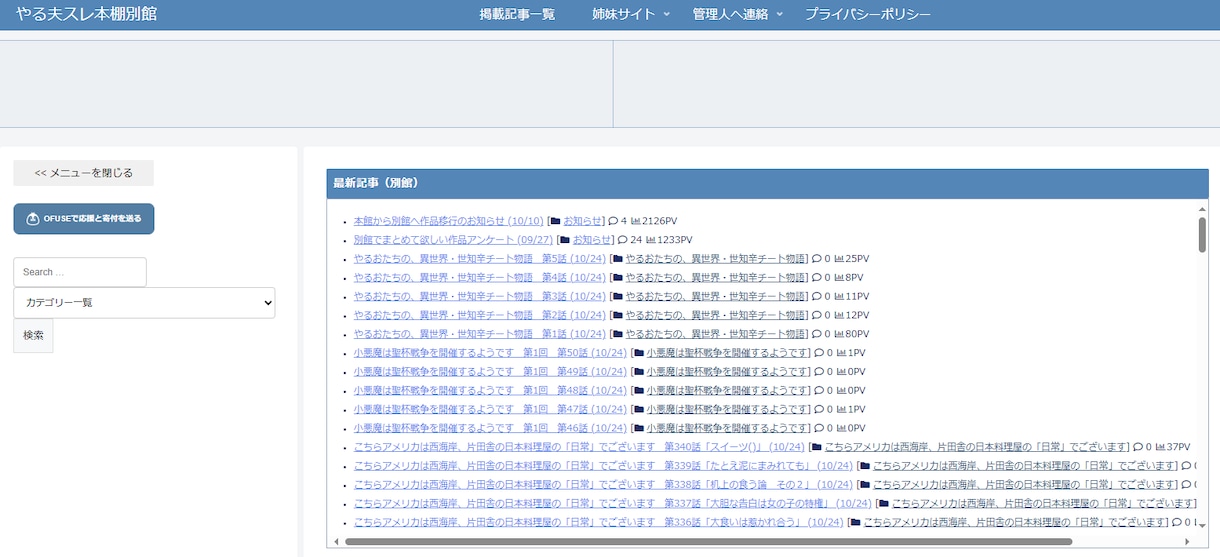Open お知らせ category in the 2126PV row

[583, 221]
